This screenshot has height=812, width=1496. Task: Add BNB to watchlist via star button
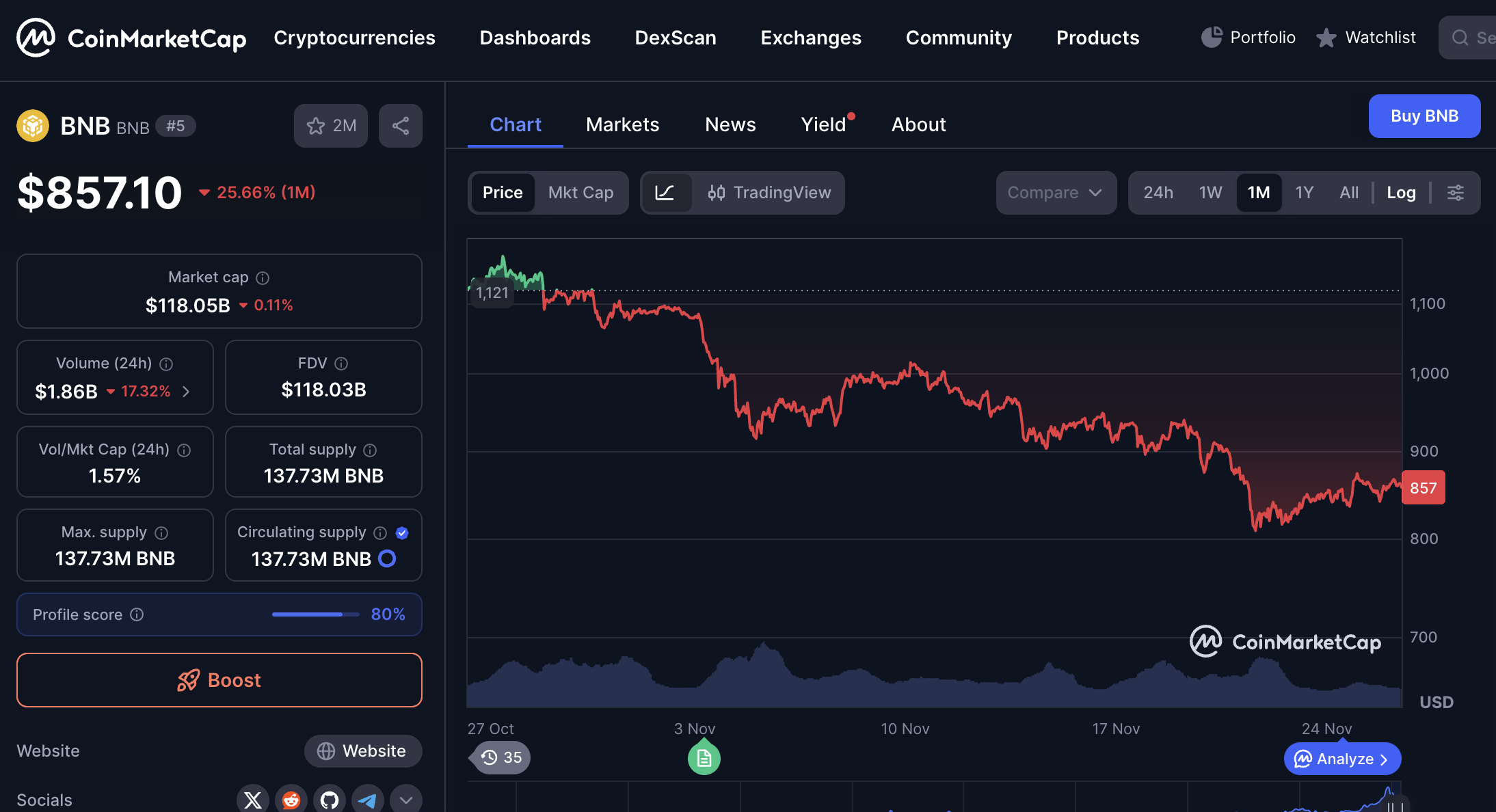331,126
